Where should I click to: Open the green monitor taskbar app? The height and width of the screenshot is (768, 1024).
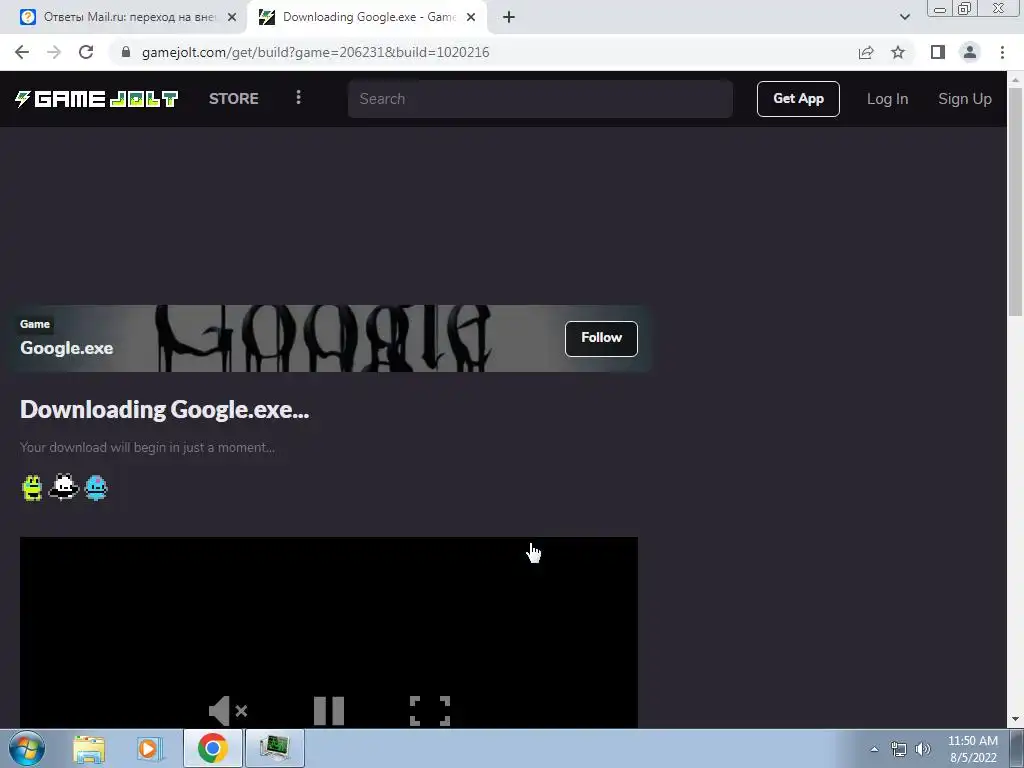pyautogui.click(x=275, y=748)
